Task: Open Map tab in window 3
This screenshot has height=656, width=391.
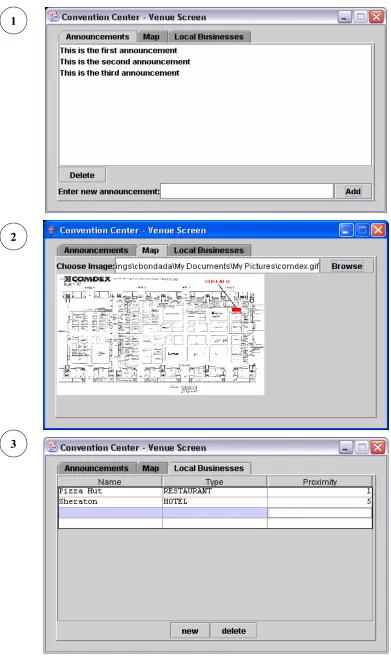Action: click(151, 469)
